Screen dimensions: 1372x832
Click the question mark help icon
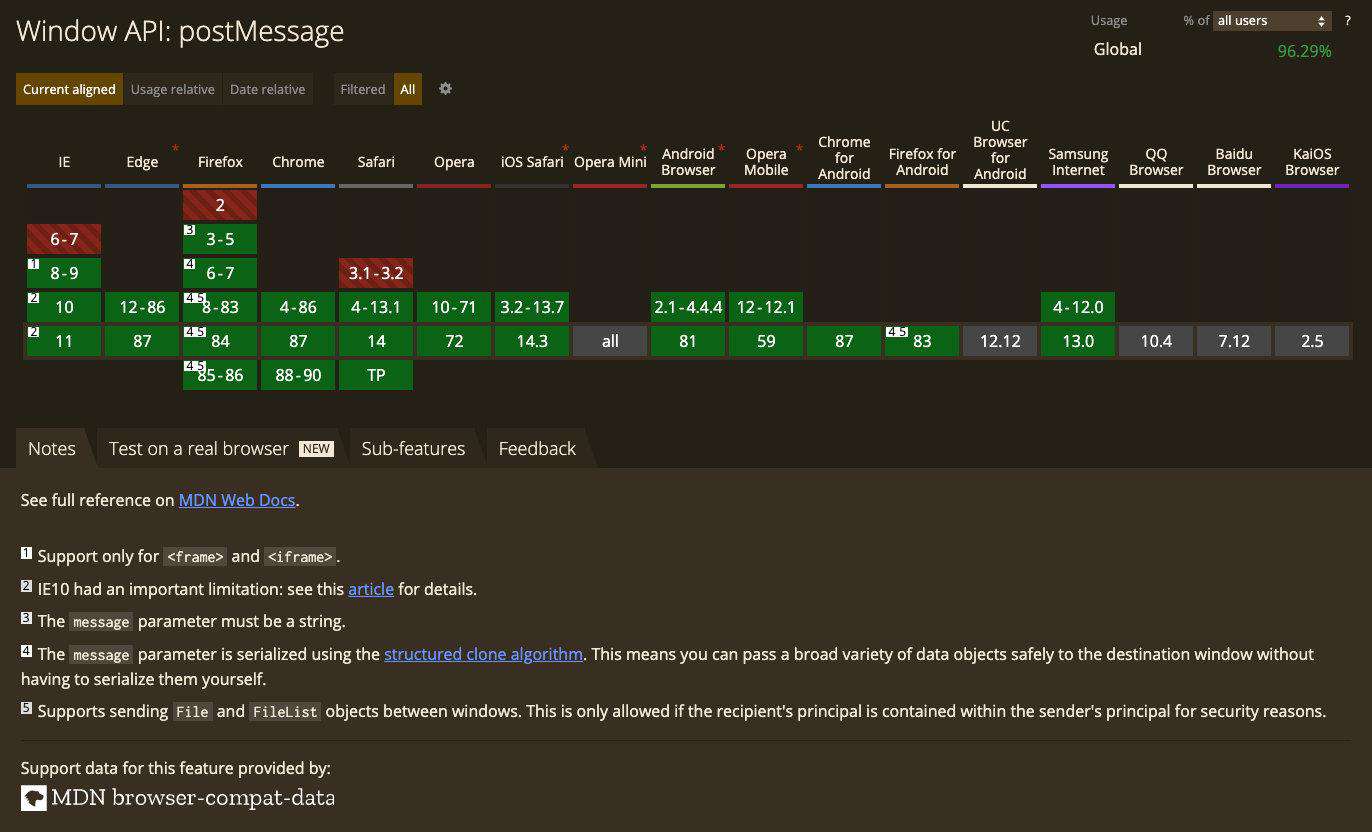[x=1347, y=21]
